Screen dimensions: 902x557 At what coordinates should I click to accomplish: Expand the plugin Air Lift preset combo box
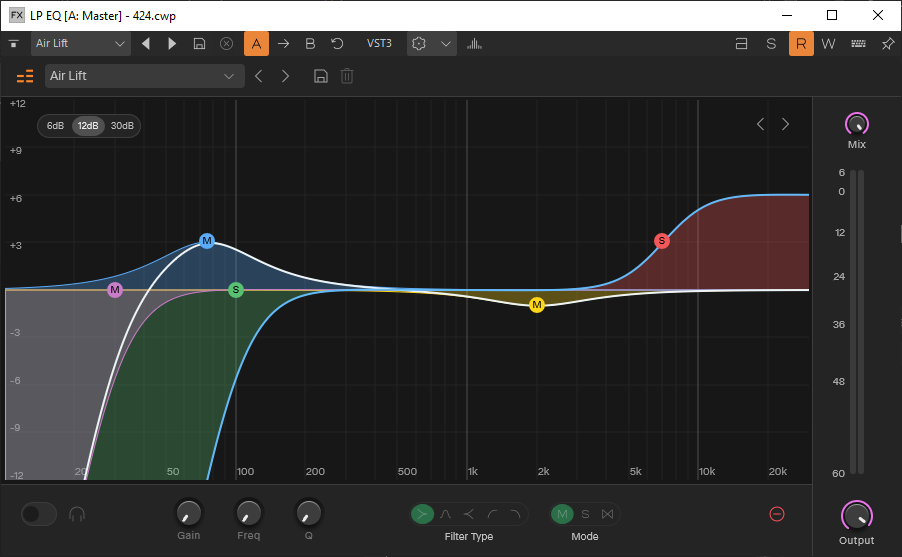(x=144, y=76)
